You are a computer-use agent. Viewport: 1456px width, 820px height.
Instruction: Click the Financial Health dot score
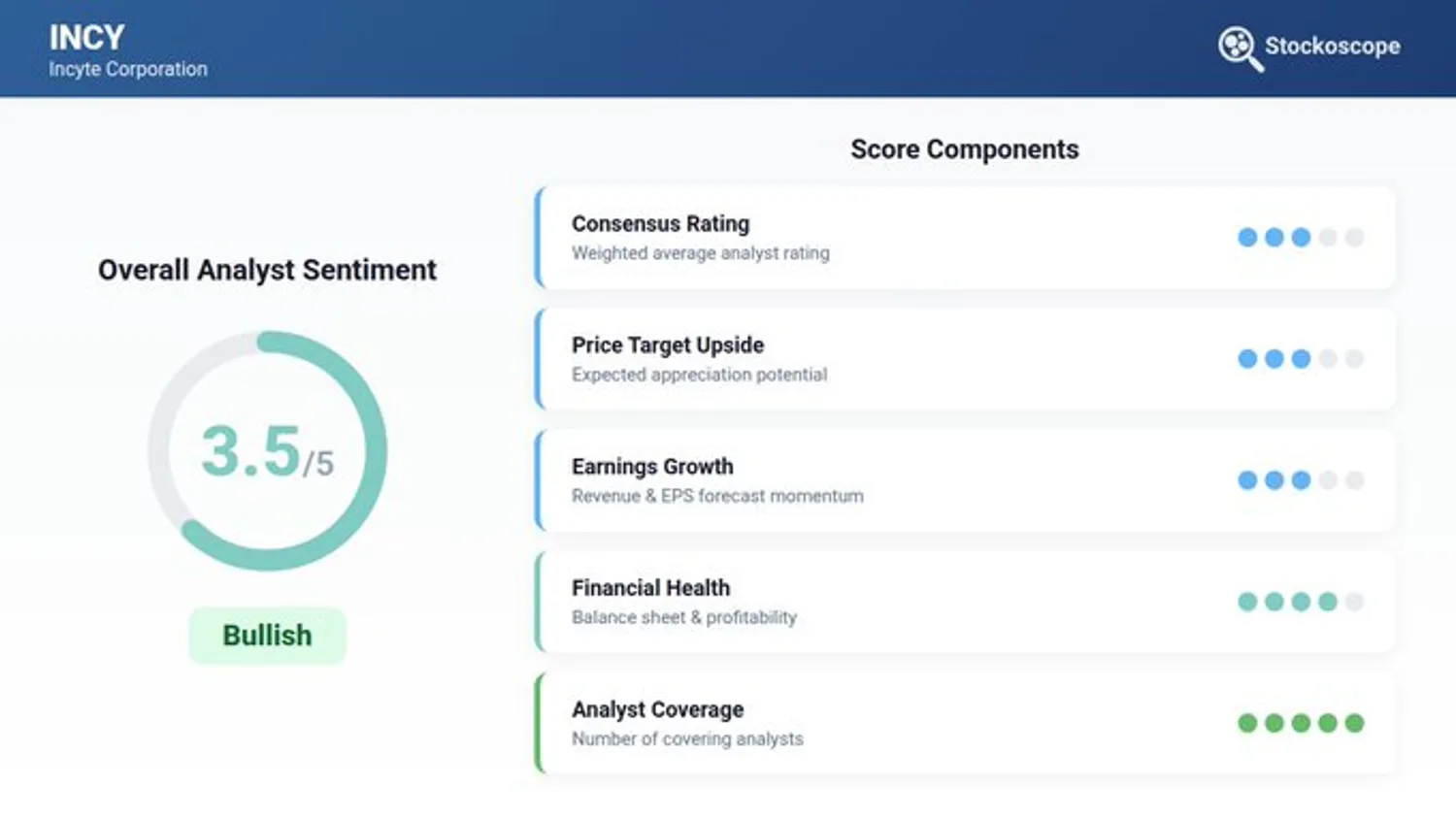1301,602
